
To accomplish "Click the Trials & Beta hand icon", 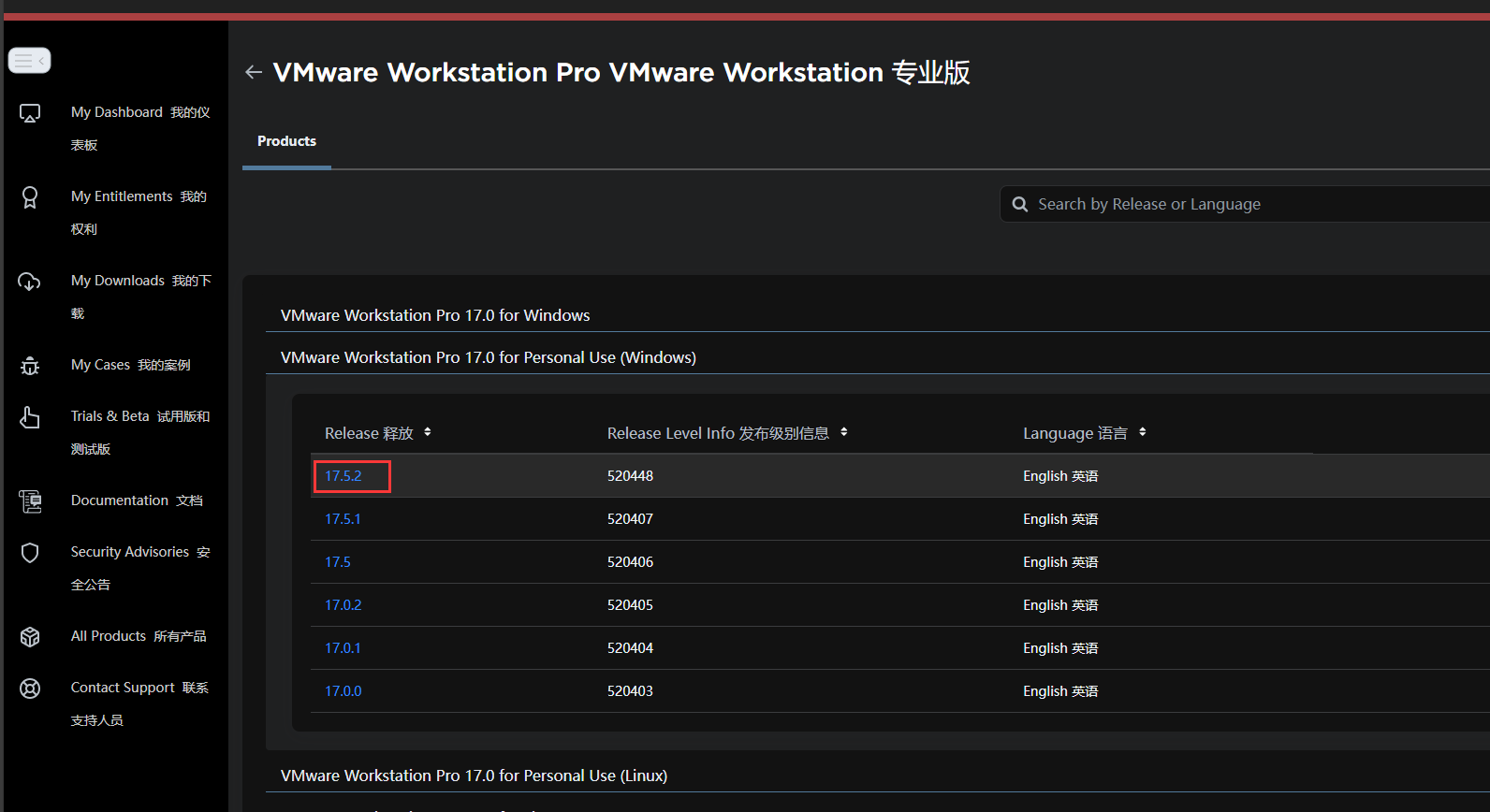I will 30,417.
